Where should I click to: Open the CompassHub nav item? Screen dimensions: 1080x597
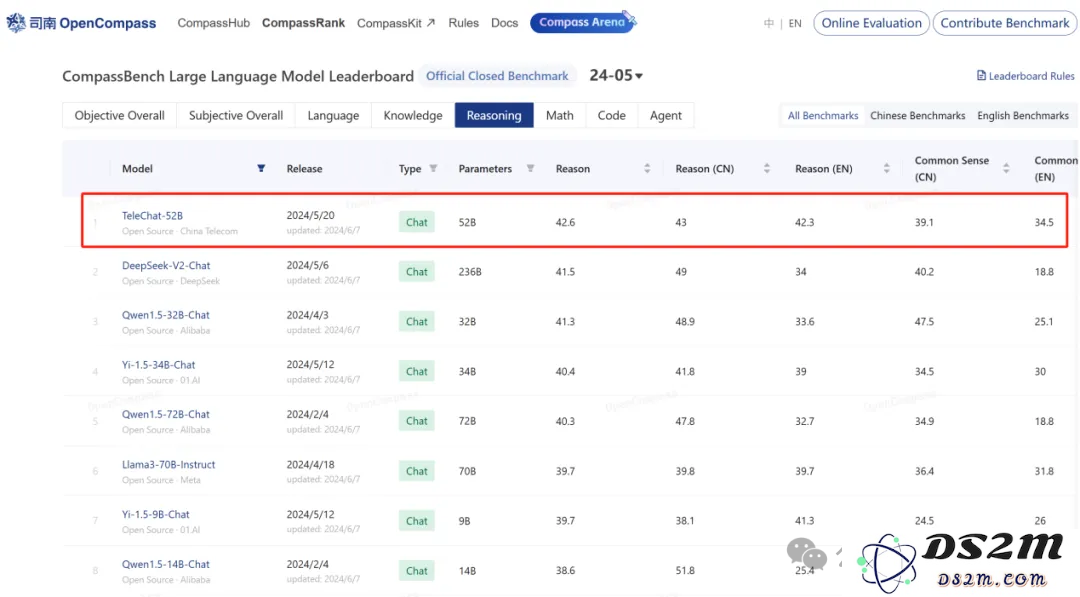coord(214,23)
